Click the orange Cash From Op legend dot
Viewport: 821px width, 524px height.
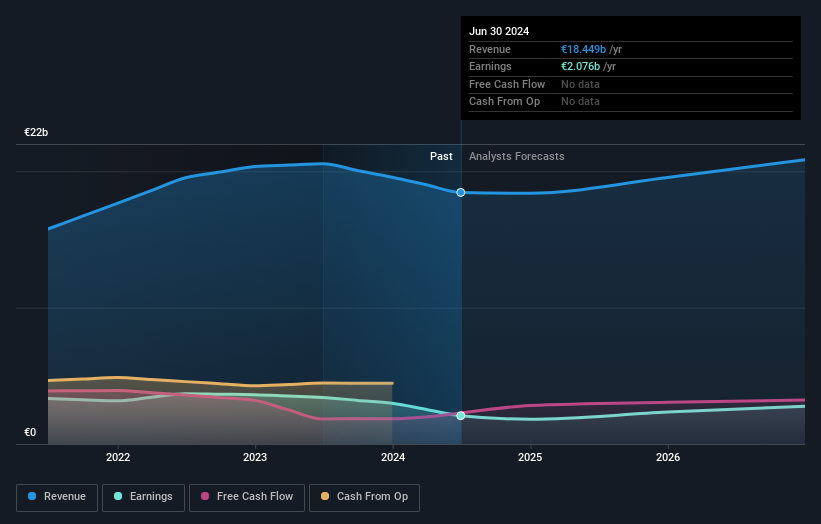pos(325,496)
